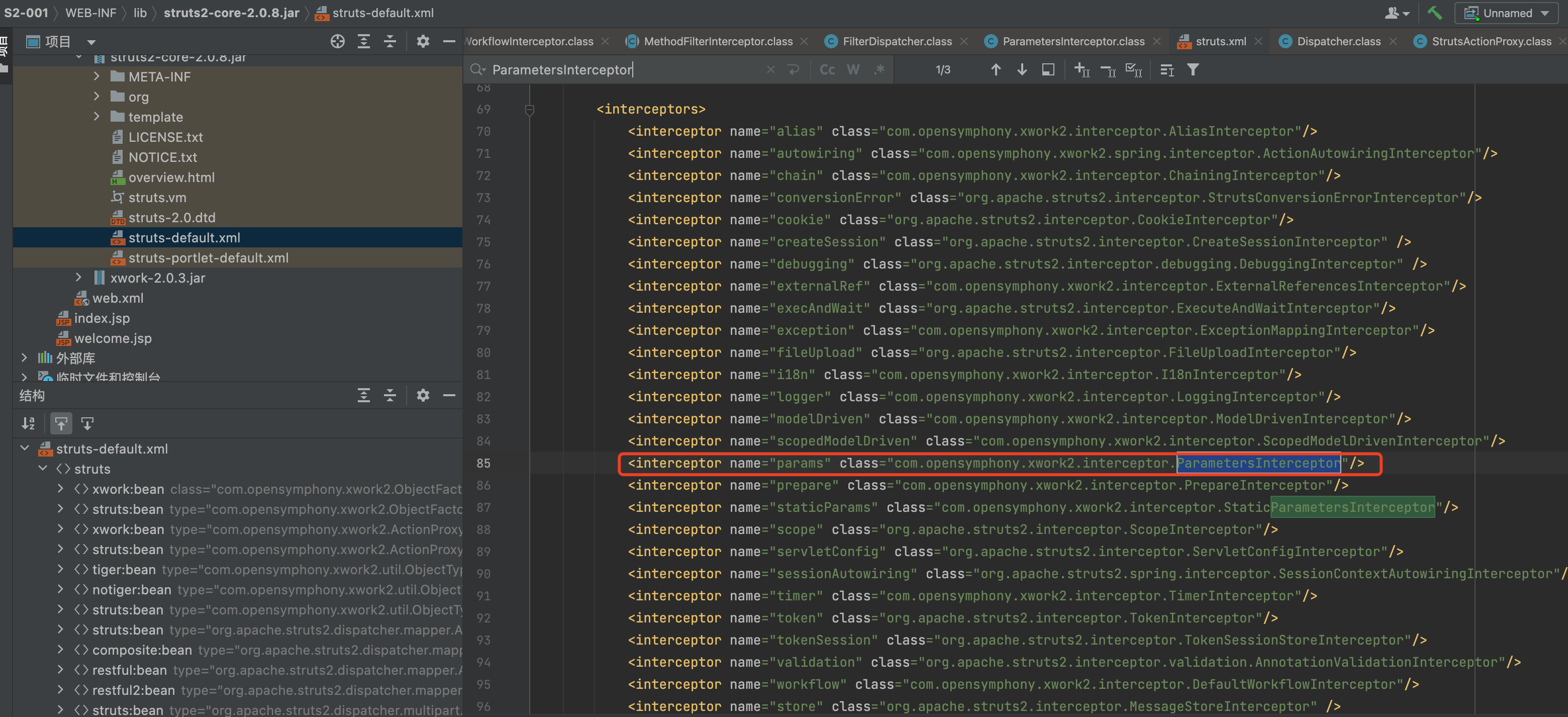Click lib breadcrumb
The height and width of the screenshot is (717, 1568).
140,13
